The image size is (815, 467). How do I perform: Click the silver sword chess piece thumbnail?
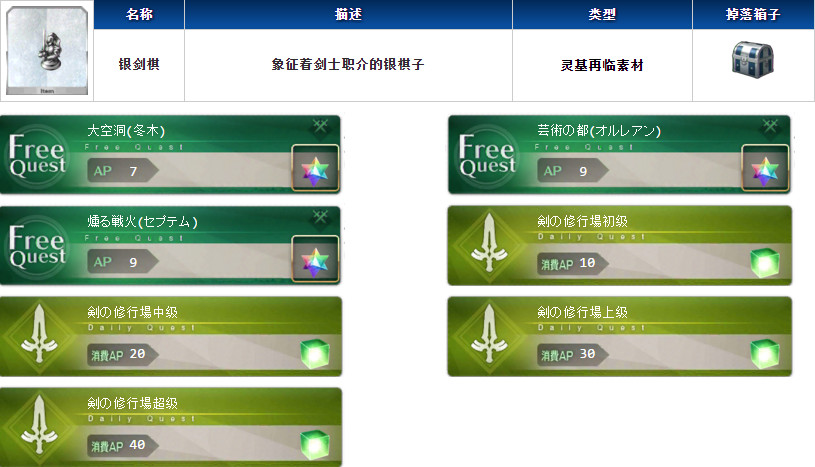tap(47, 50)
